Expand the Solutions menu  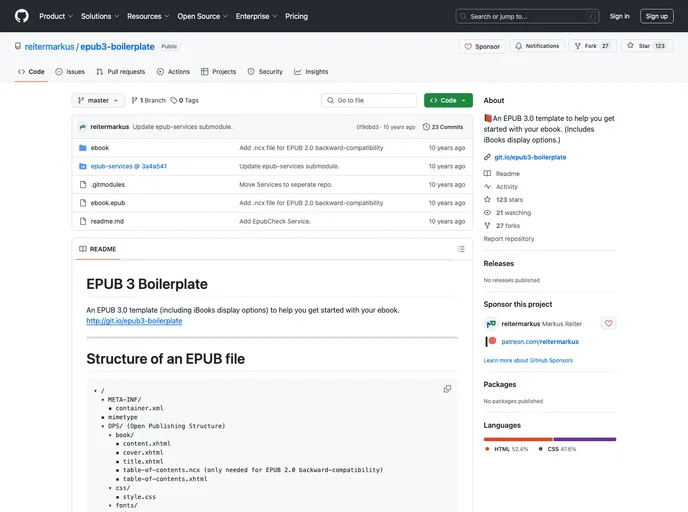[x=100, y=16]
